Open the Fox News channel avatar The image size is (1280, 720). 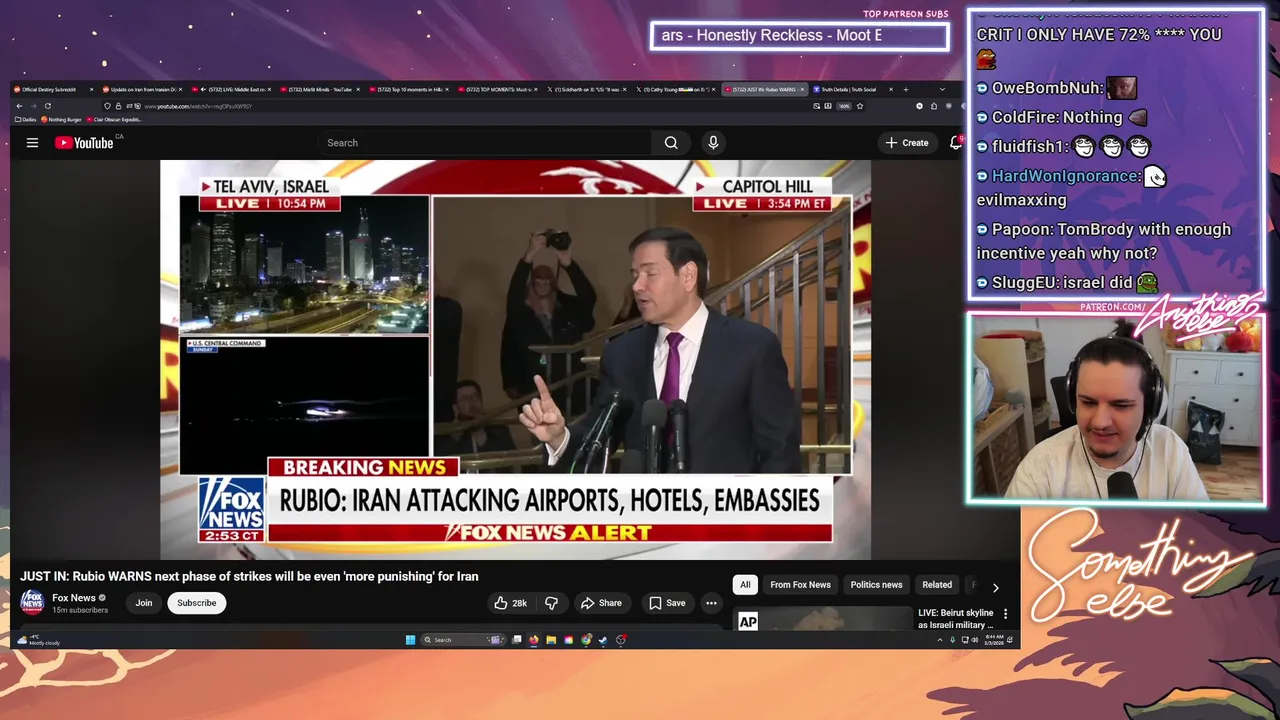click(x=32, y=602)
